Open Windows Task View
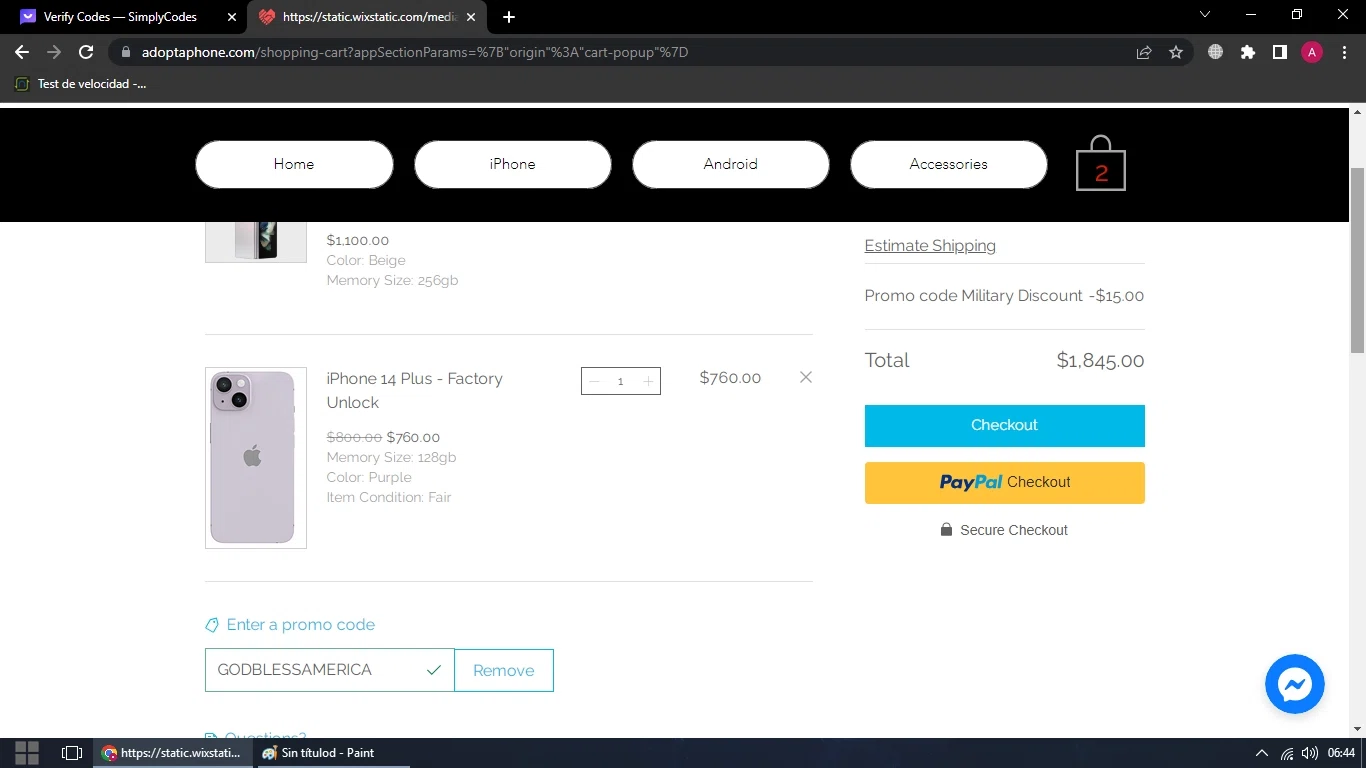This screenshot has height=768, width=1366. tap(71, 753)
